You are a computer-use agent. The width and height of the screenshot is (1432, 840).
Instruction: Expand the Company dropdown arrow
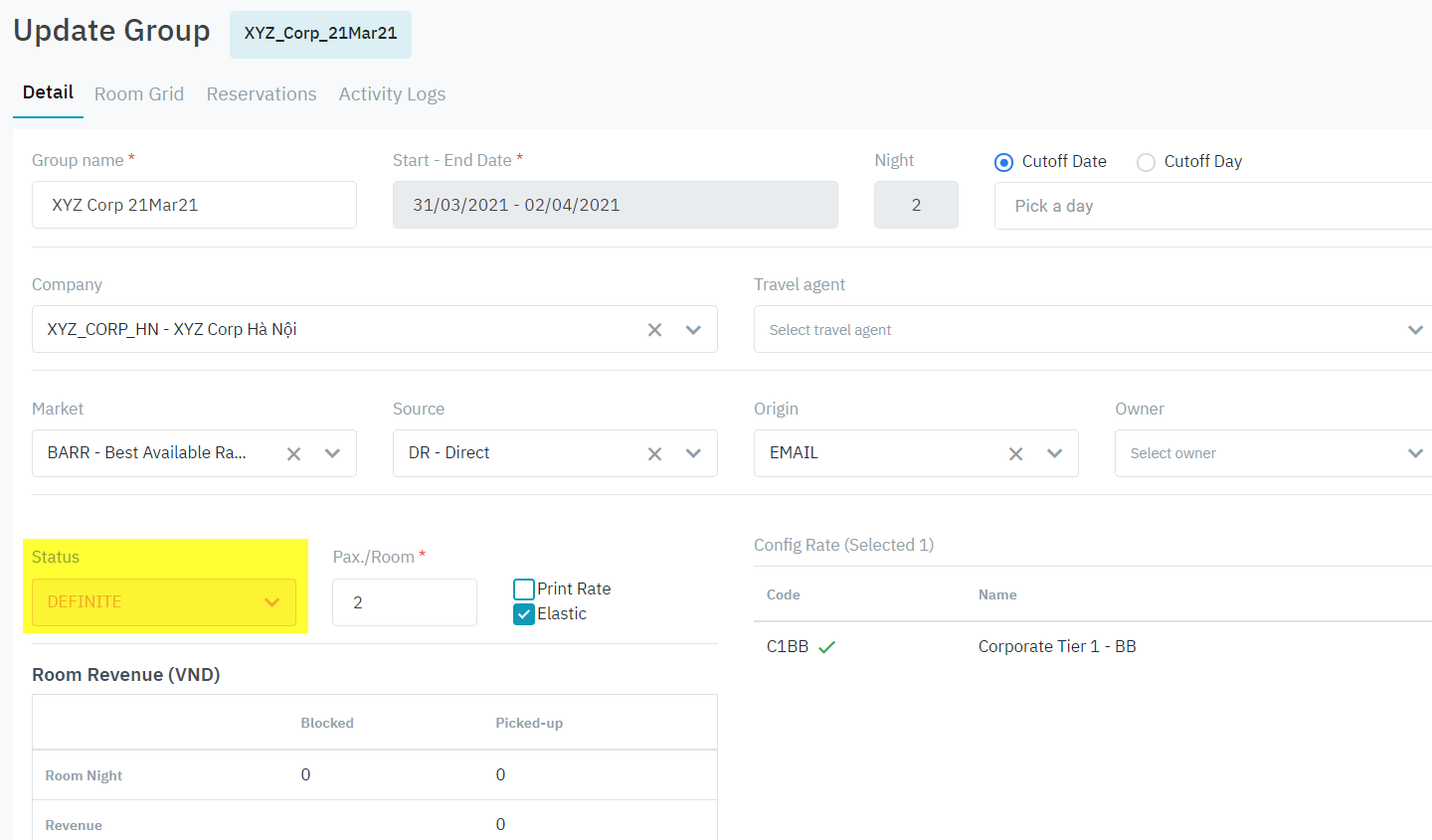pos(693,330)
